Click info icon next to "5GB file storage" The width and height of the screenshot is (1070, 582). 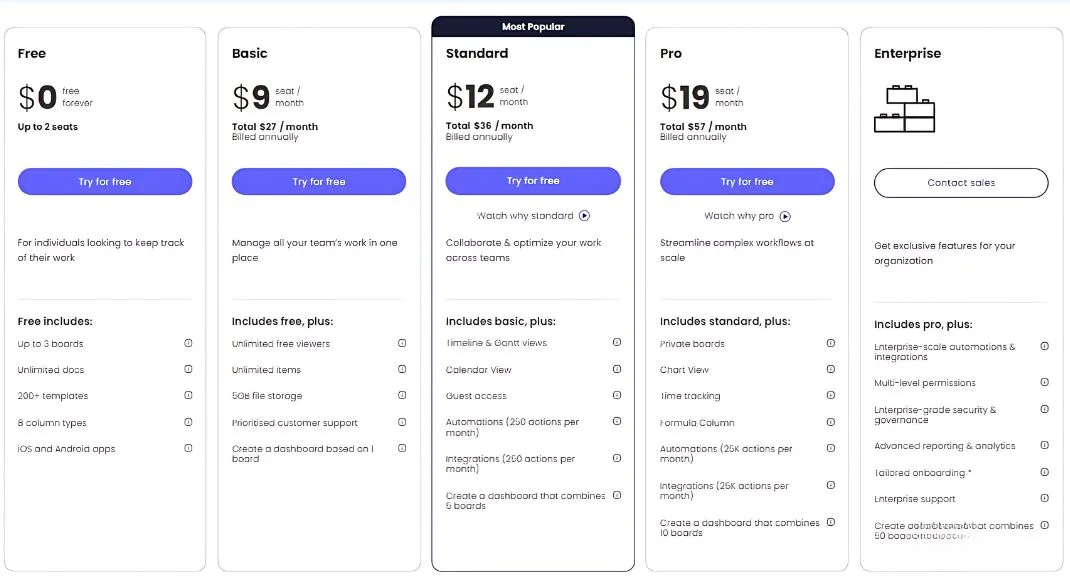point(402,395)
